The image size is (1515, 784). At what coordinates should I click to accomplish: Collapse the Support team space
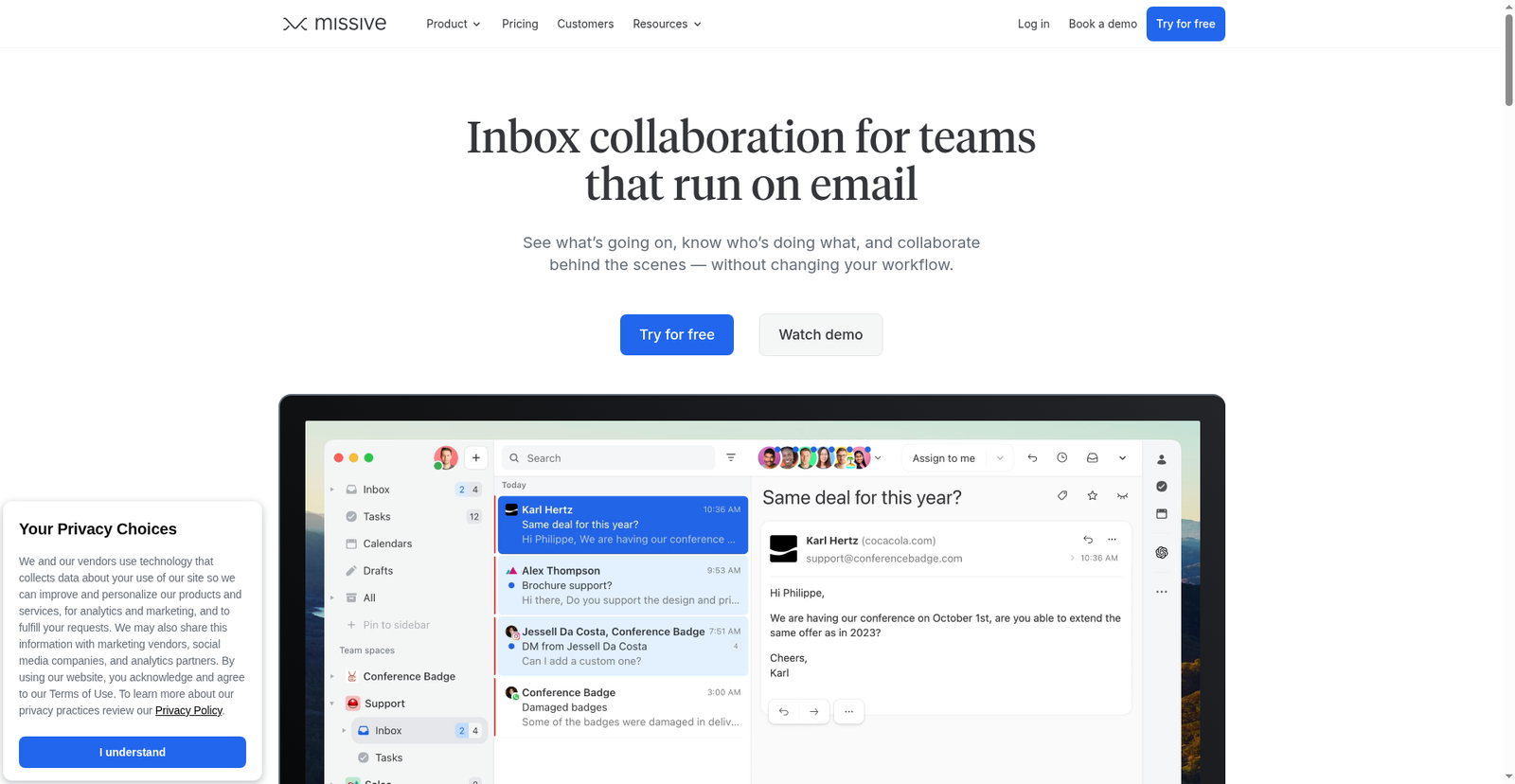[x=332, y=704]
